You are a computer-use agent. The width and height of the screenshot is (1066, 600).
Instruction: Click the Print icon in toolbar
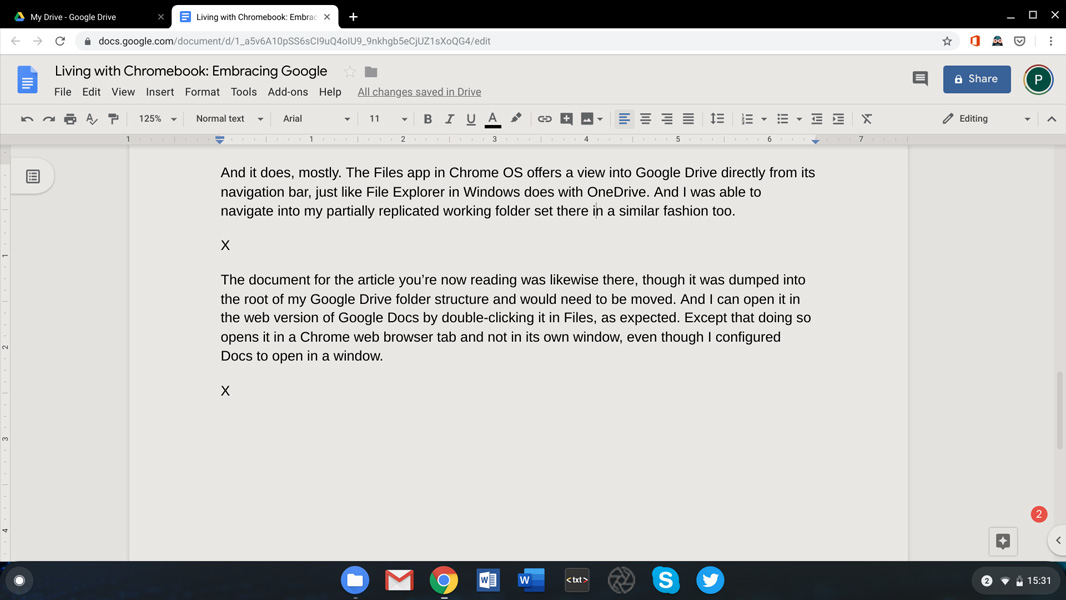coord(70,119)
